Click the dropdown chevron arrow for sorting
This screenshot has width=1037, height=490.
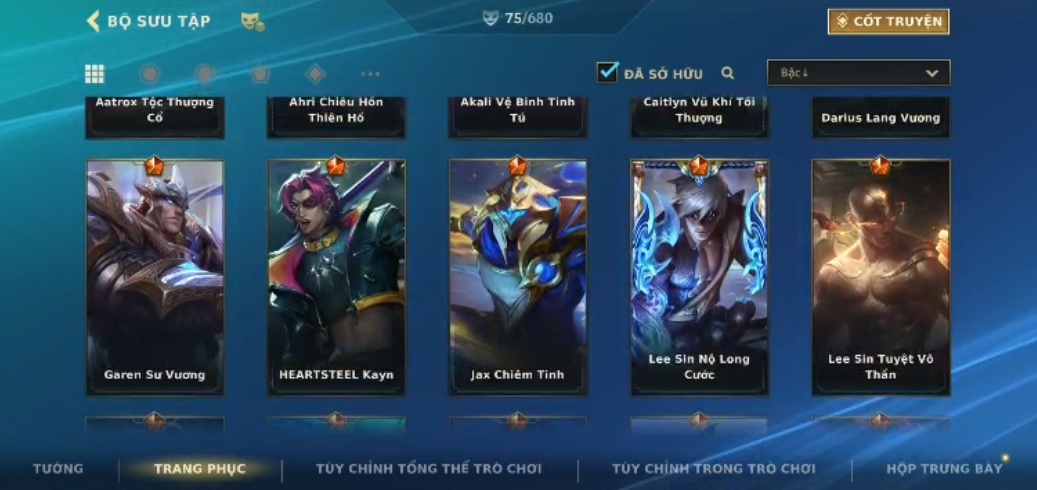pyautogui.click(x=932, y=73)
